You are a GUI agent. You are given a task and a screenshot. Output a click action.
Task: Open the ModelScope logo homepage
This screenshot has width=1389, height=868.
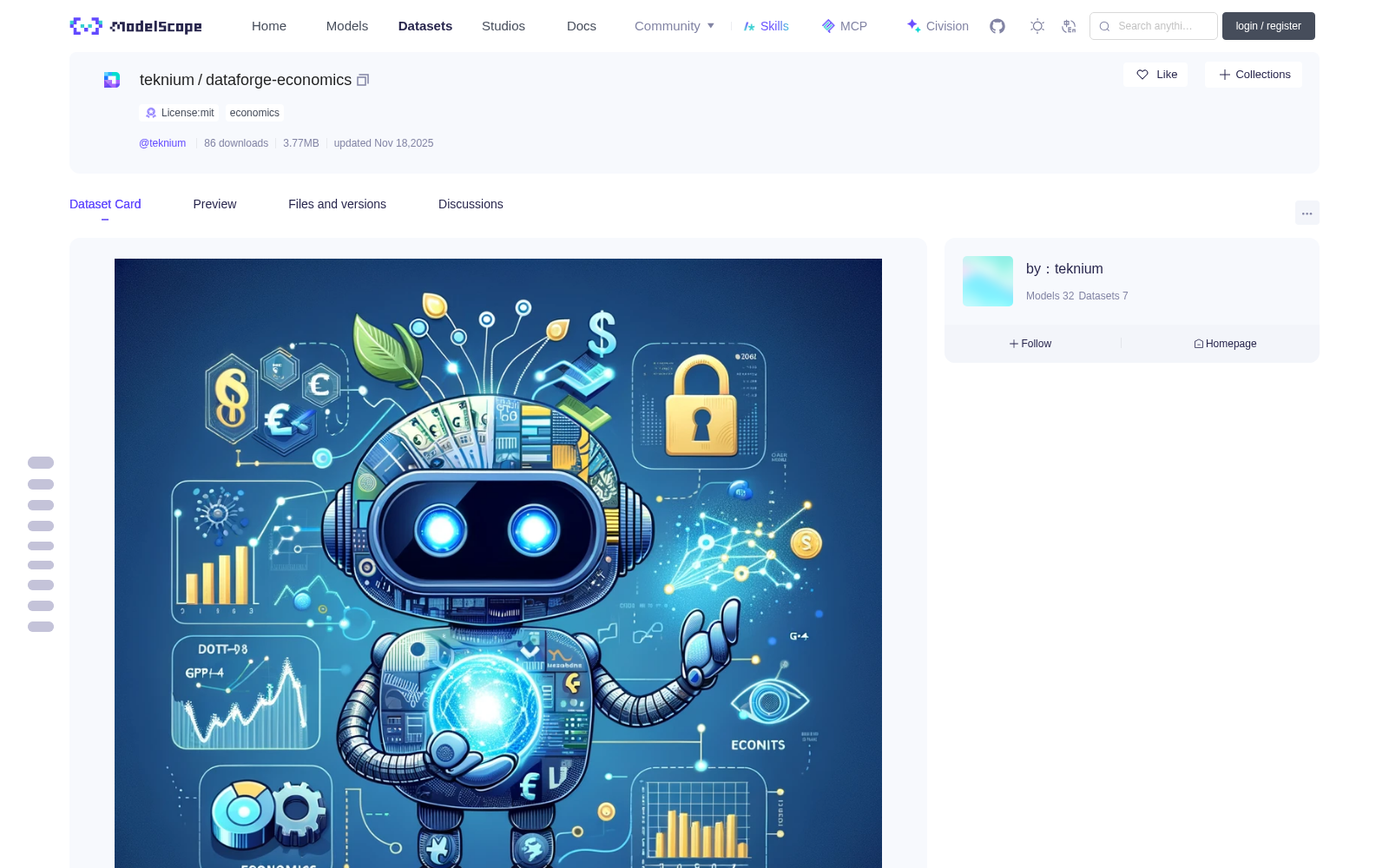[136, 26]
